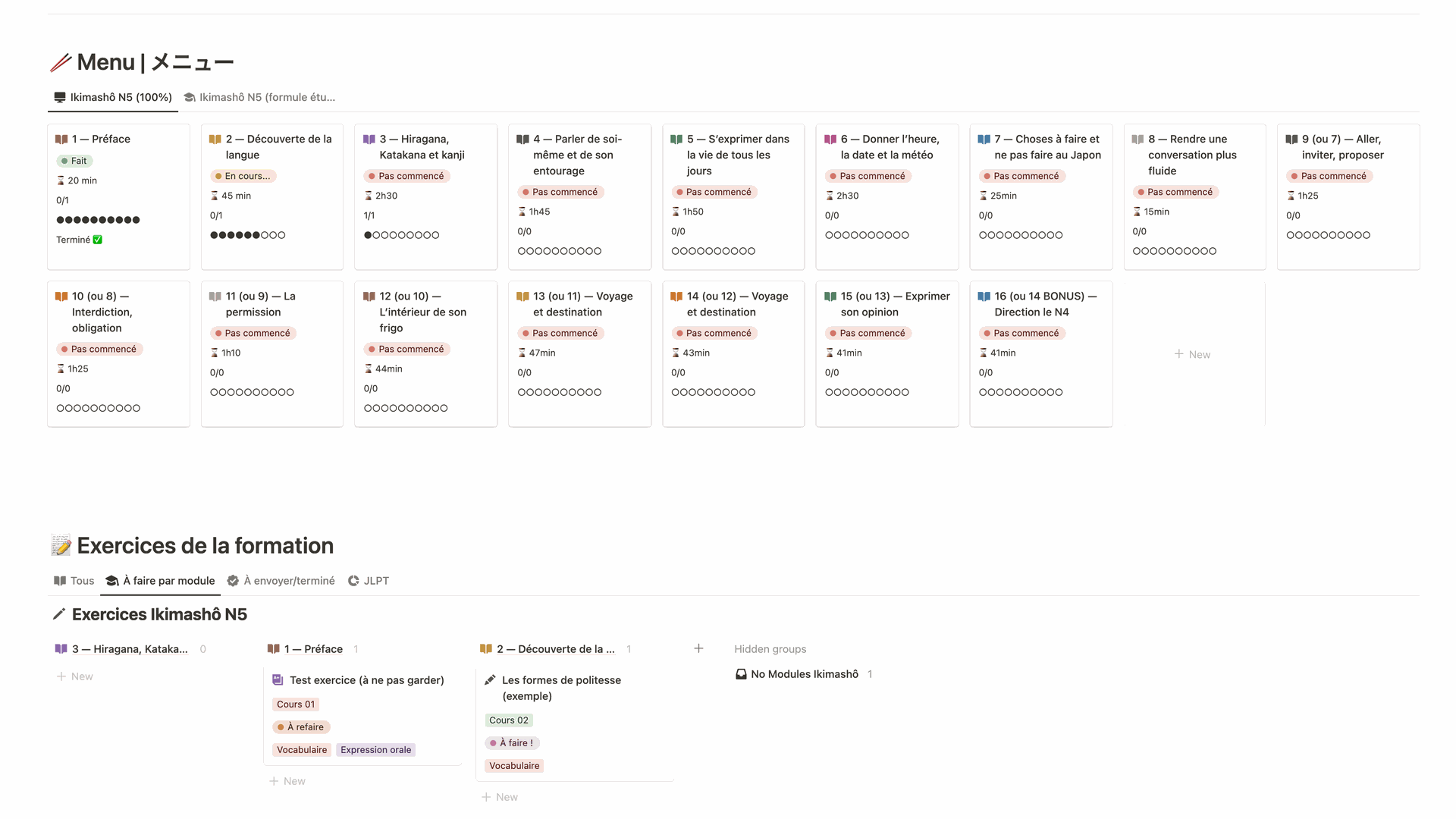This screenshot has height=819, width=1456.
Task: Click the memo icon beside Exercices de la formation
Action: 61,546
